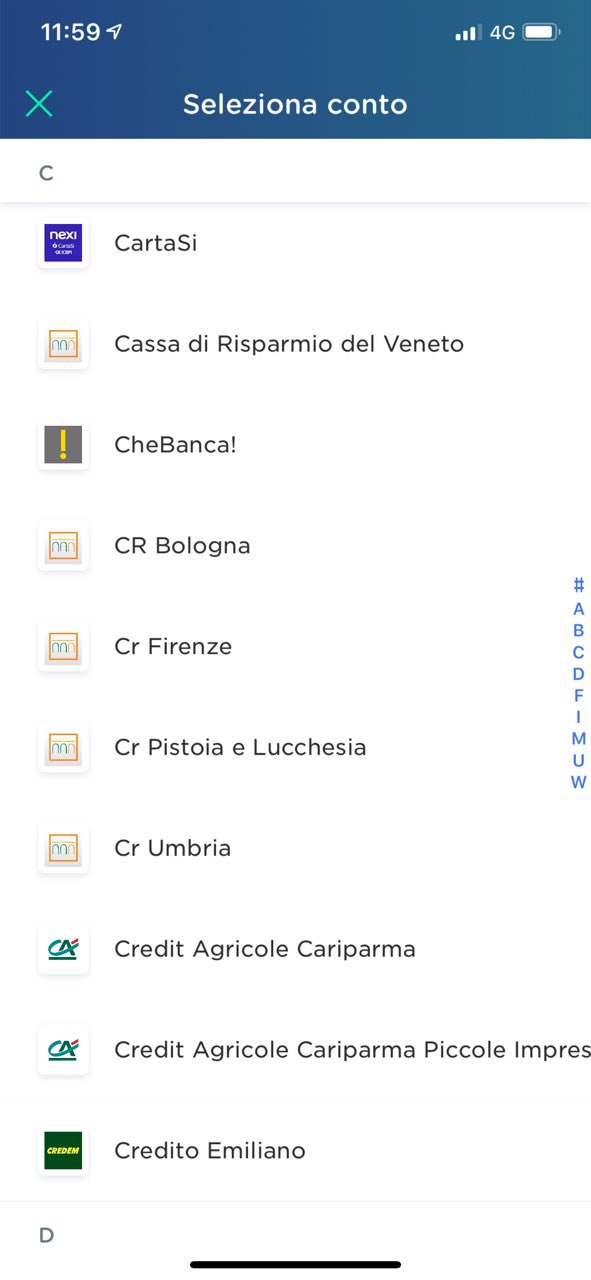Jump to letter D in index
Image resolution: width=591 pixels, height=1280 pixels.
tap(578, 674)
